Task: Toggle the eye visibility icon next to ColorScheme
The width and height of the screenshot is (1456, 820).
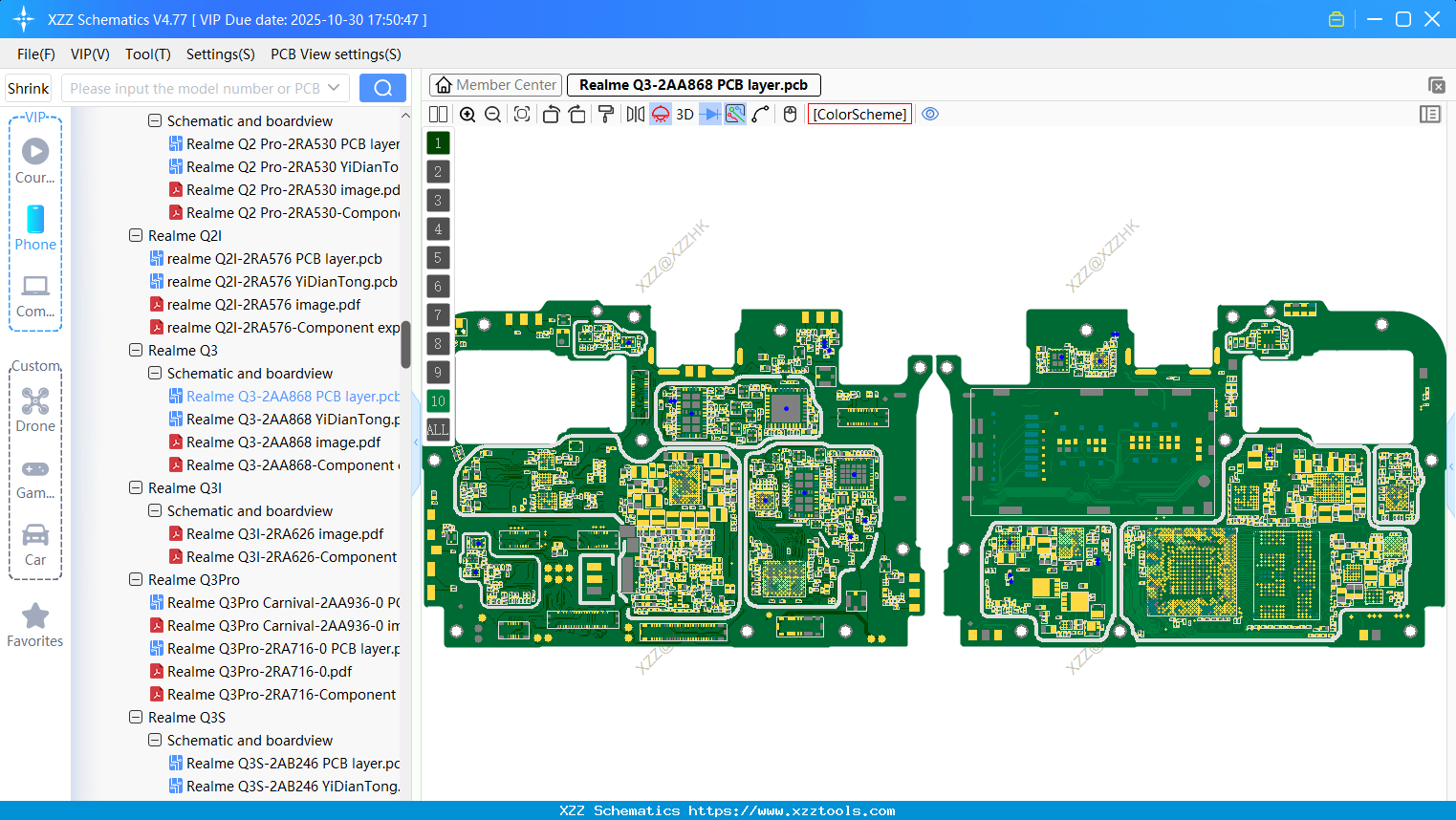Action: [x=929, y=114]
